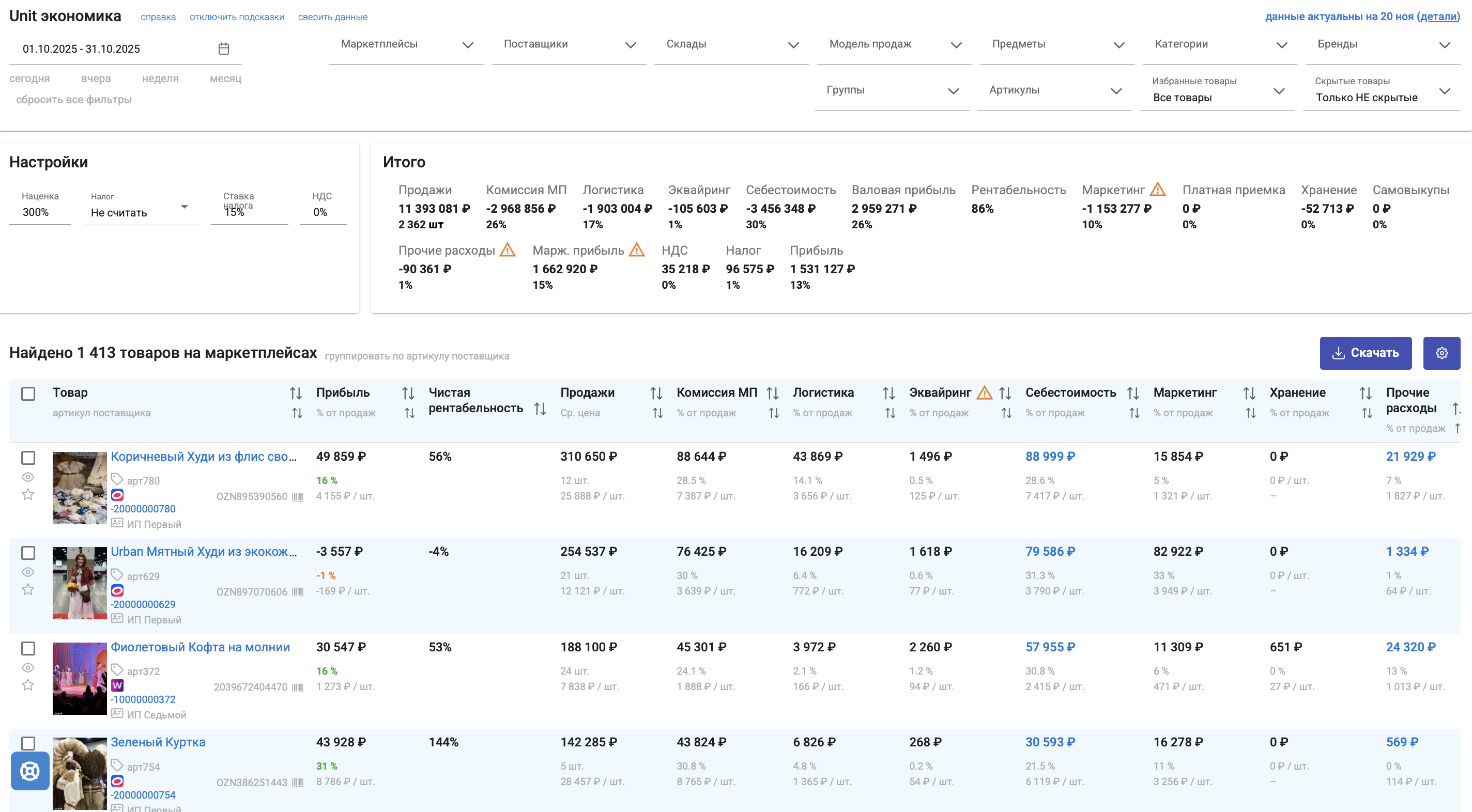Sort table by Прибыль column arrows
Screen dimensions: 1472x812
[x=408, y=393]
